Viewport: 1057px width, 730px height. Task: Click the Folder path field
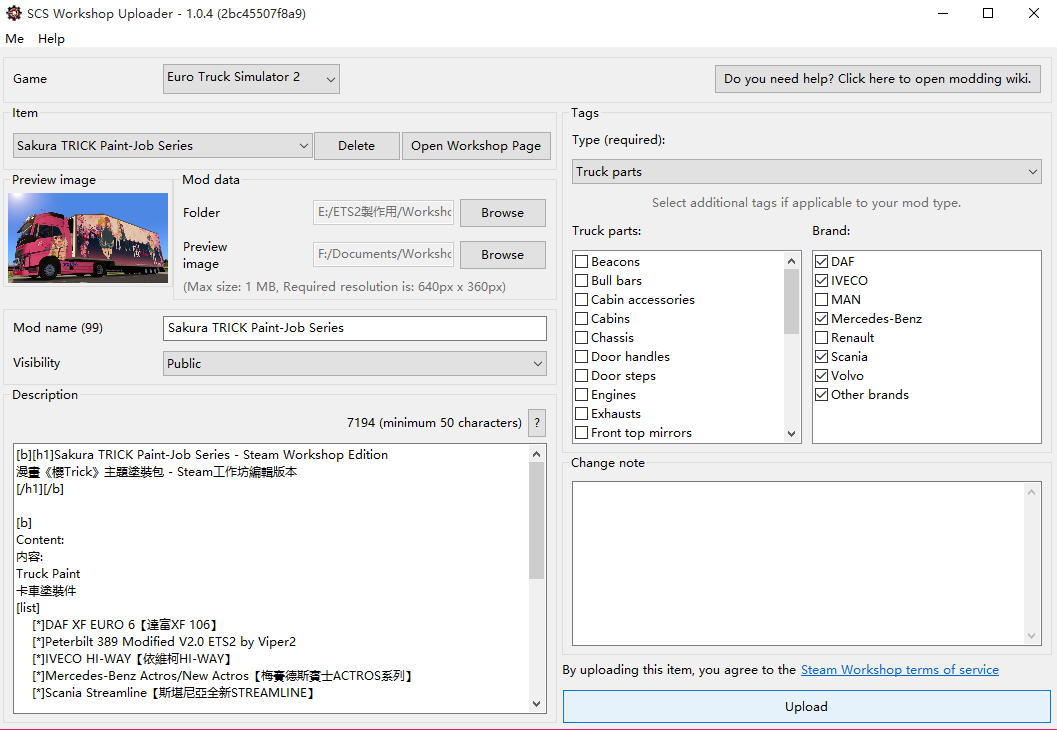click(x=384, y=212)
